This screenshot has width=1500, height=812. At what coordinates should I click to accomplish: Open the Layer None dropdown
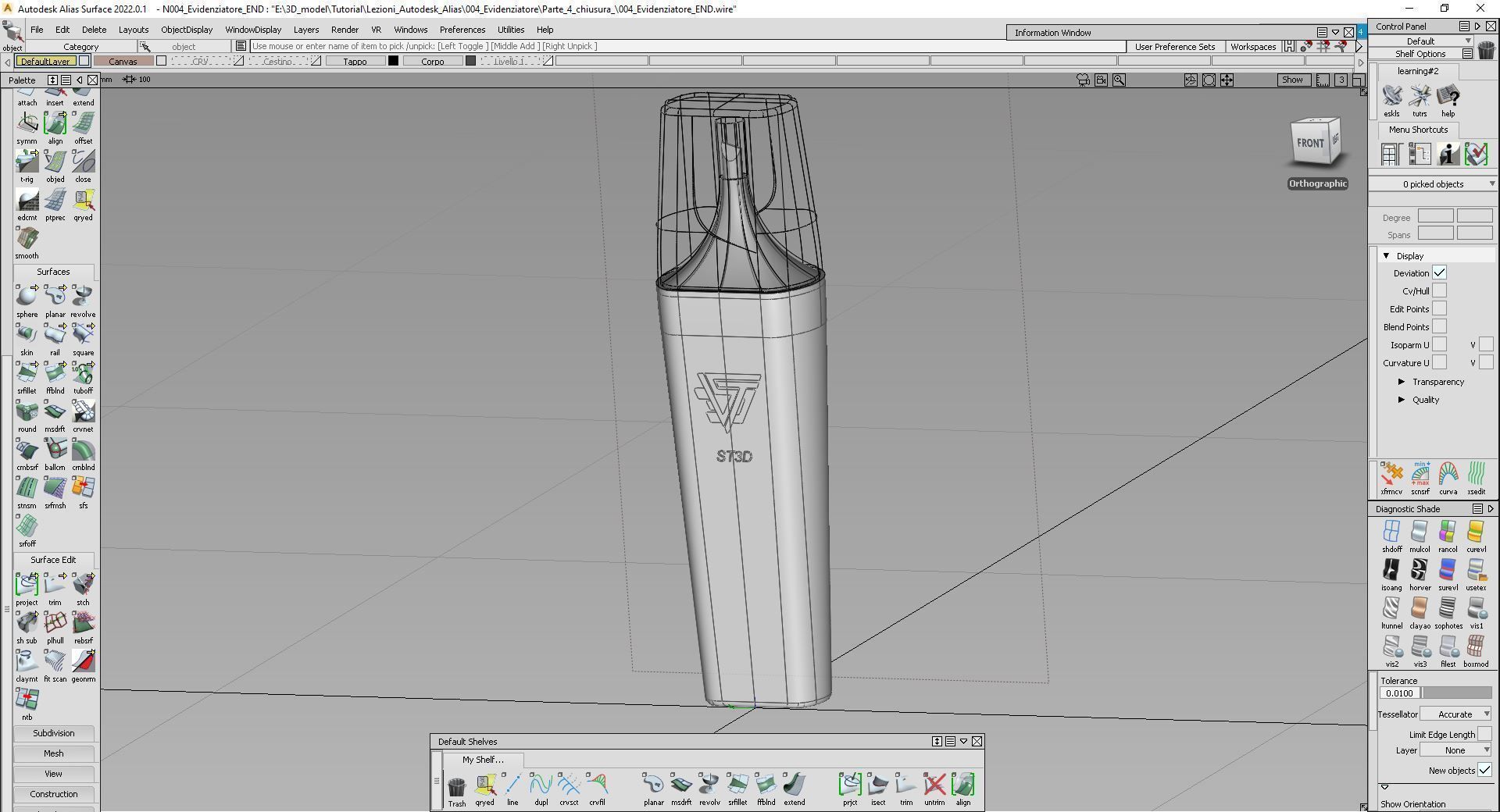(1455, 750)
